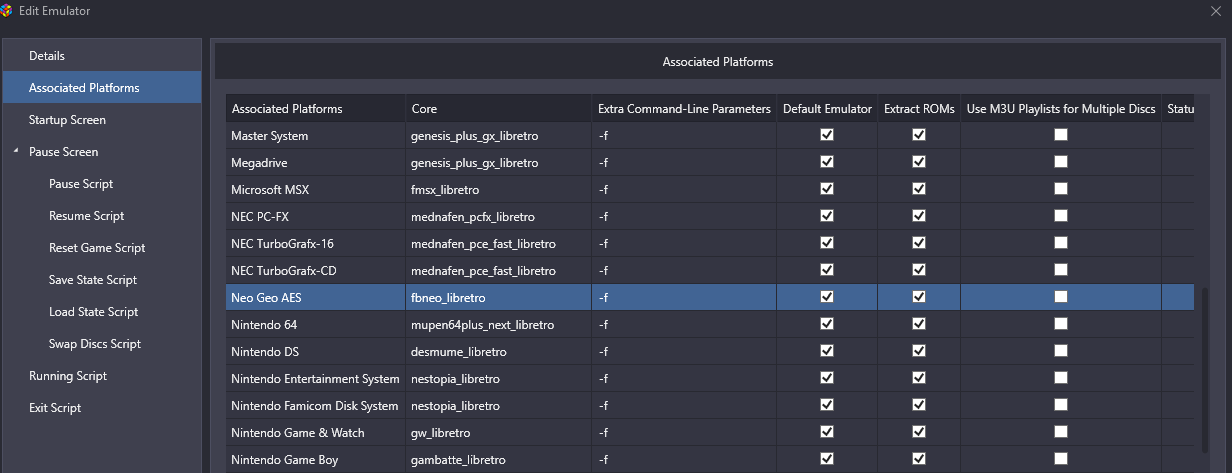The image size is (1232, 473).
Task: Select the Microsoft MSX platform cell
Action: pyautogui.click(x=315, y=190)
